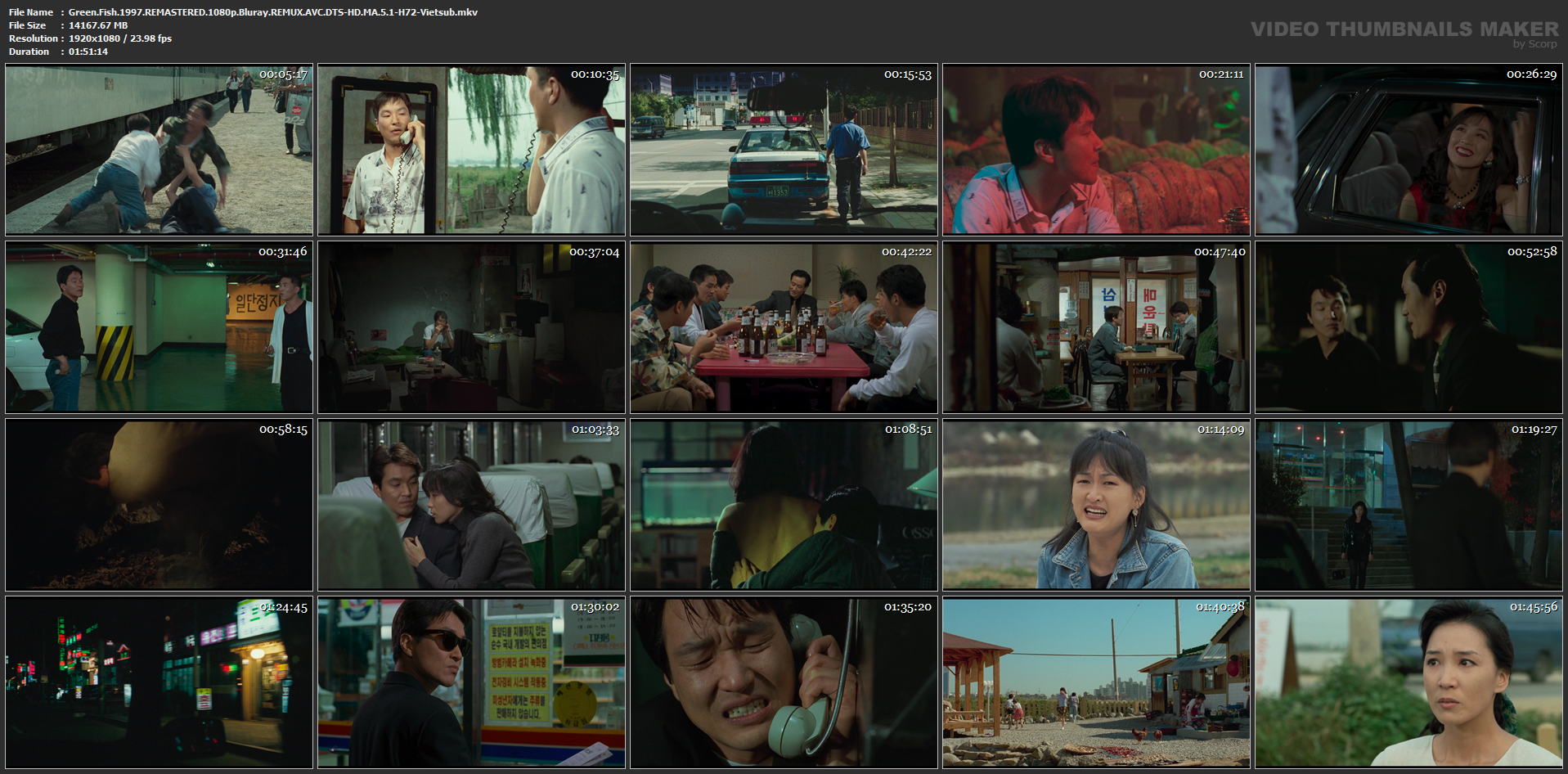Choose the car window thumbnail at 00:26:29
The height and width of the screenshot is (774, 1568).
pos(1409,150)
